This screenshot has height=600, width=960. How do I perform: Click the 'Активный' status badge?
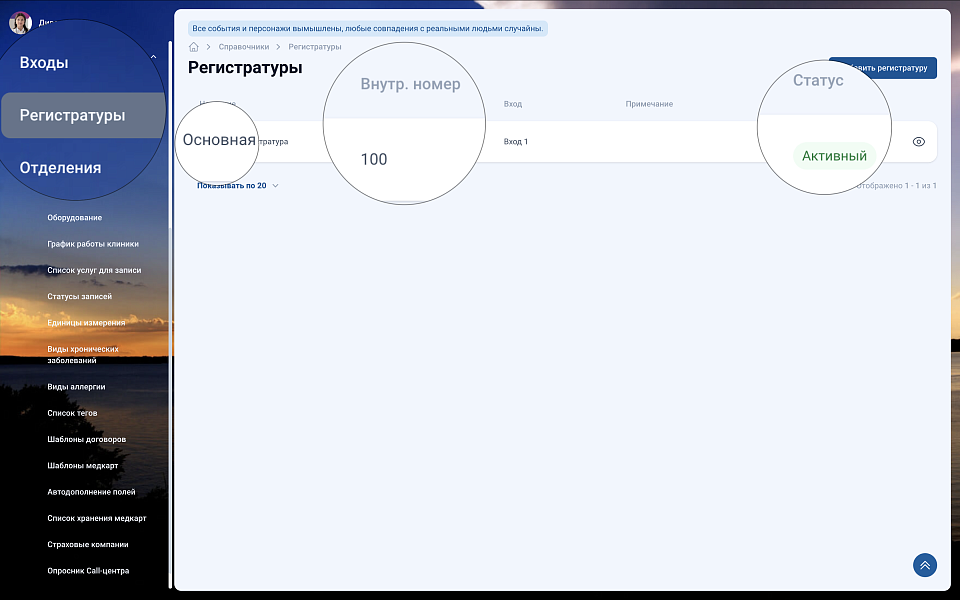point(834,156)
